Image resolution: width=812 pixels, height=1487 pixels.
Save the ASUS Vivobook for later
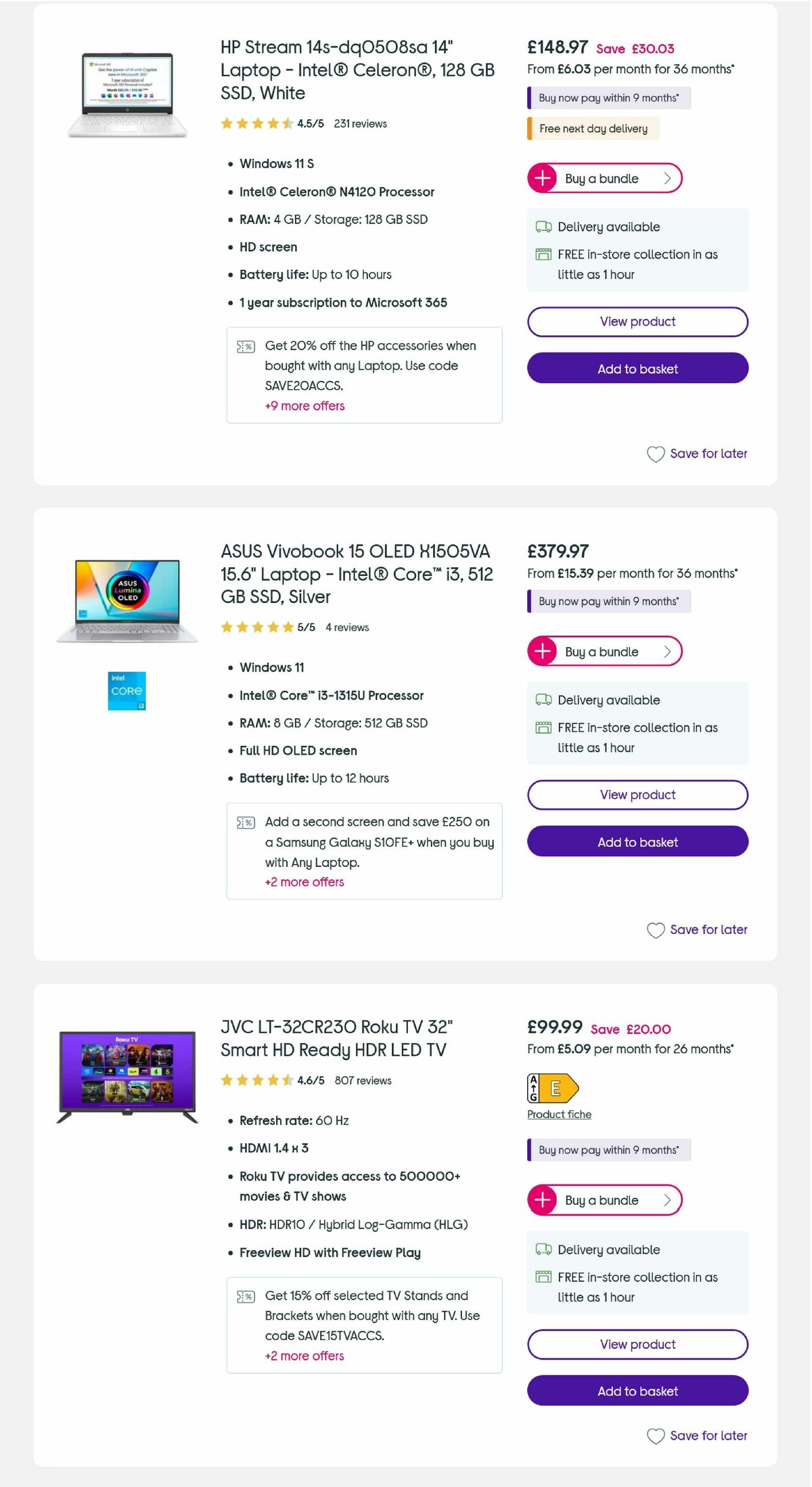point(697,930)
